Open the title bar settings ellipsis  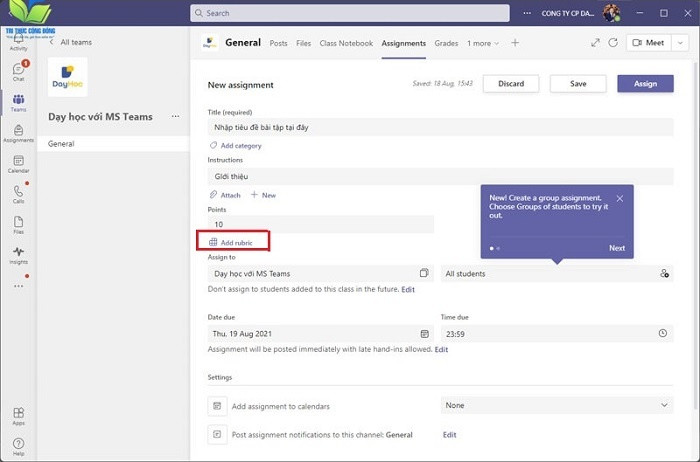point(527,13)
